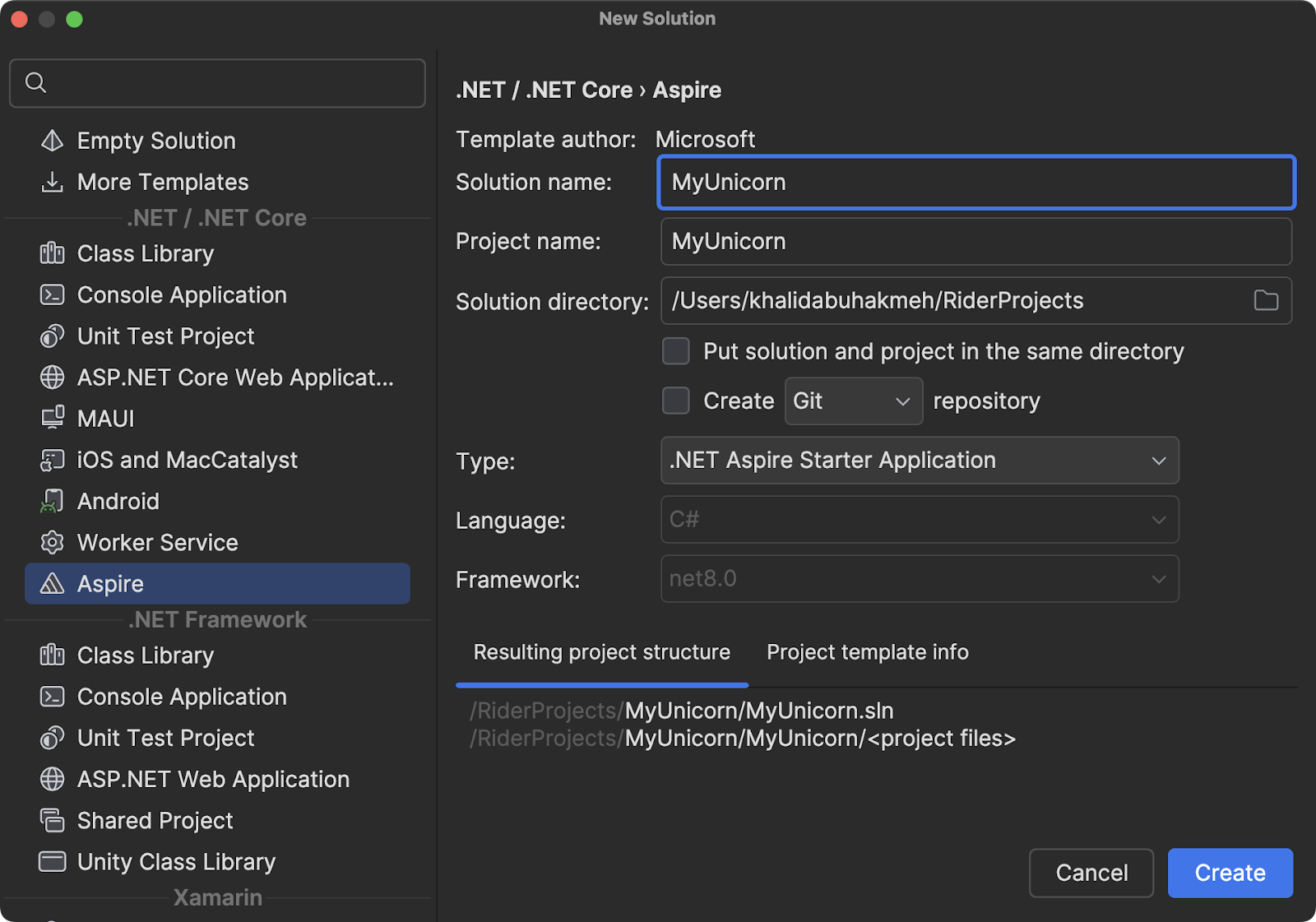Pick .NET Framework Unit Test Project icon
The image size is (1316, 922).
point(52,738)
